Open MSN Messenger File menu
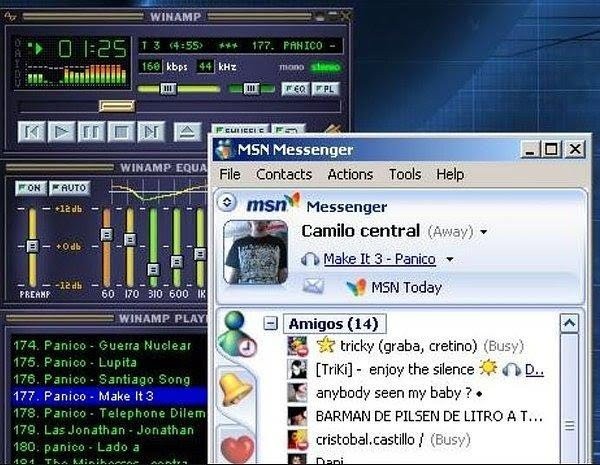600x465 pixels. coord(230,175)
